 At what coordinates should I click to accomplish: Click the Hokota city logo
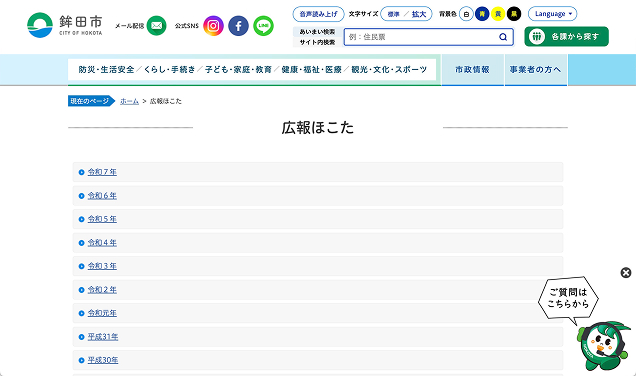pyautogui.click(x=65, y=25)
